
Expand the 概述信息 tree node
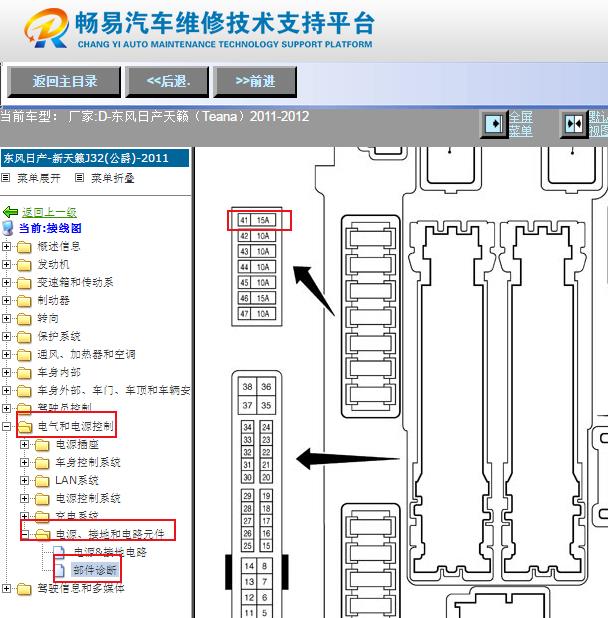click(x=6, y=246)
